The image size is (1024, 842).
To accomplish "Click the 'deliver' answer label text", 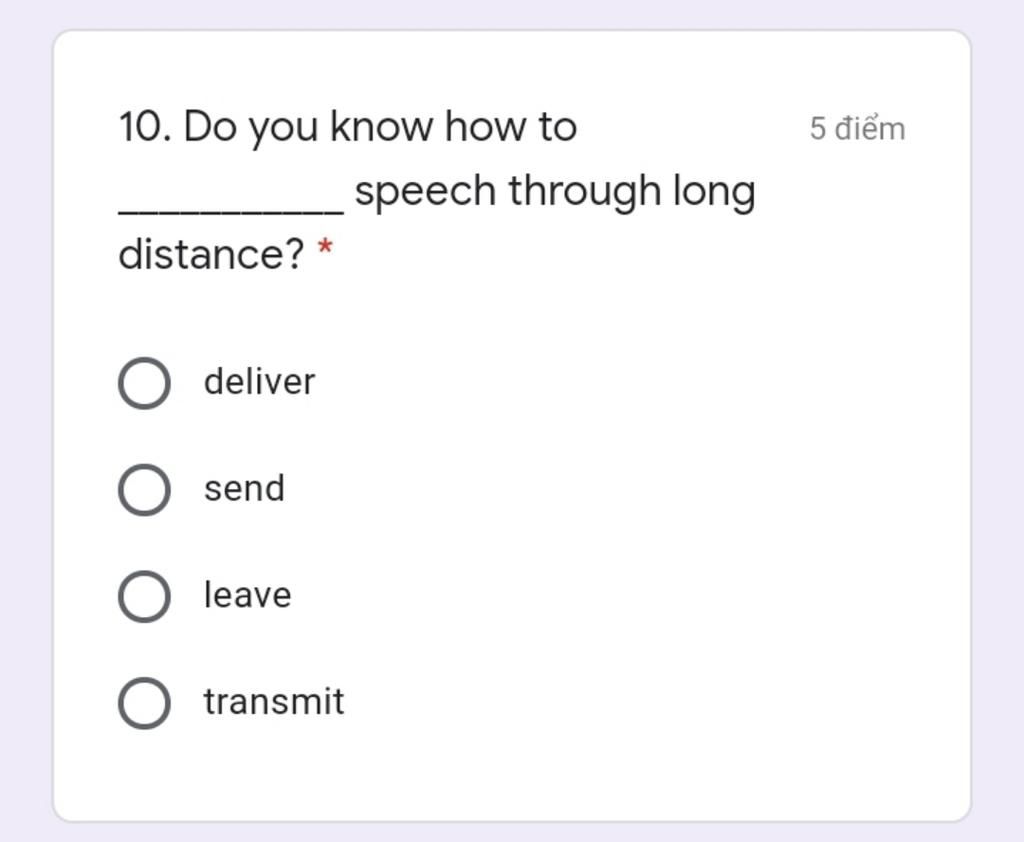I will (x=259, y=381).
